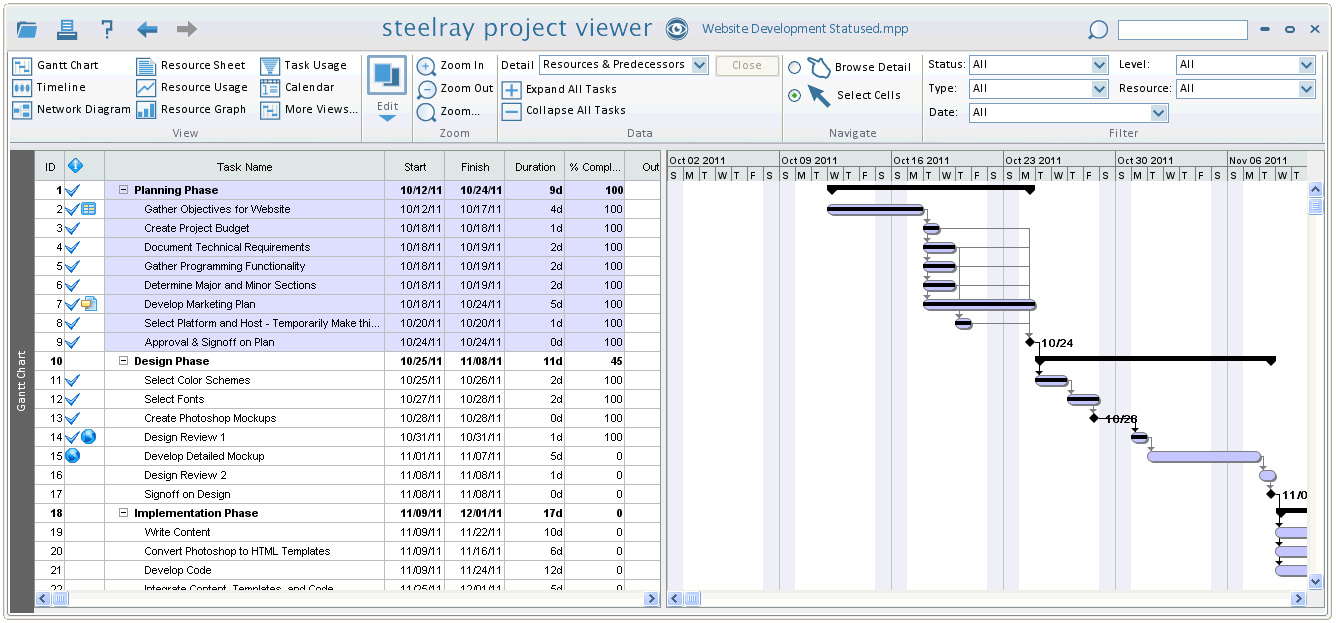Switch to Timeline view
This screenshot has width=1336, height=623.
click(49, 87)
